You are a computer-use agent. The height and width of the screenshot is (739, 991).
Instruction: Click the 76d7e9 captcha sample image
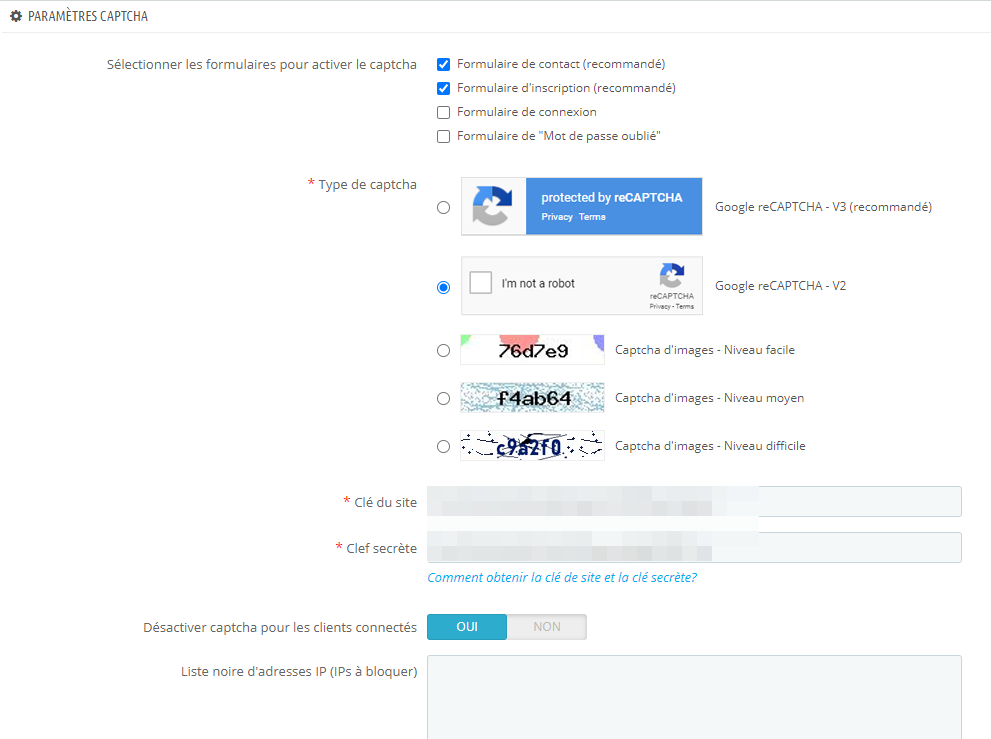coord(532,350)
